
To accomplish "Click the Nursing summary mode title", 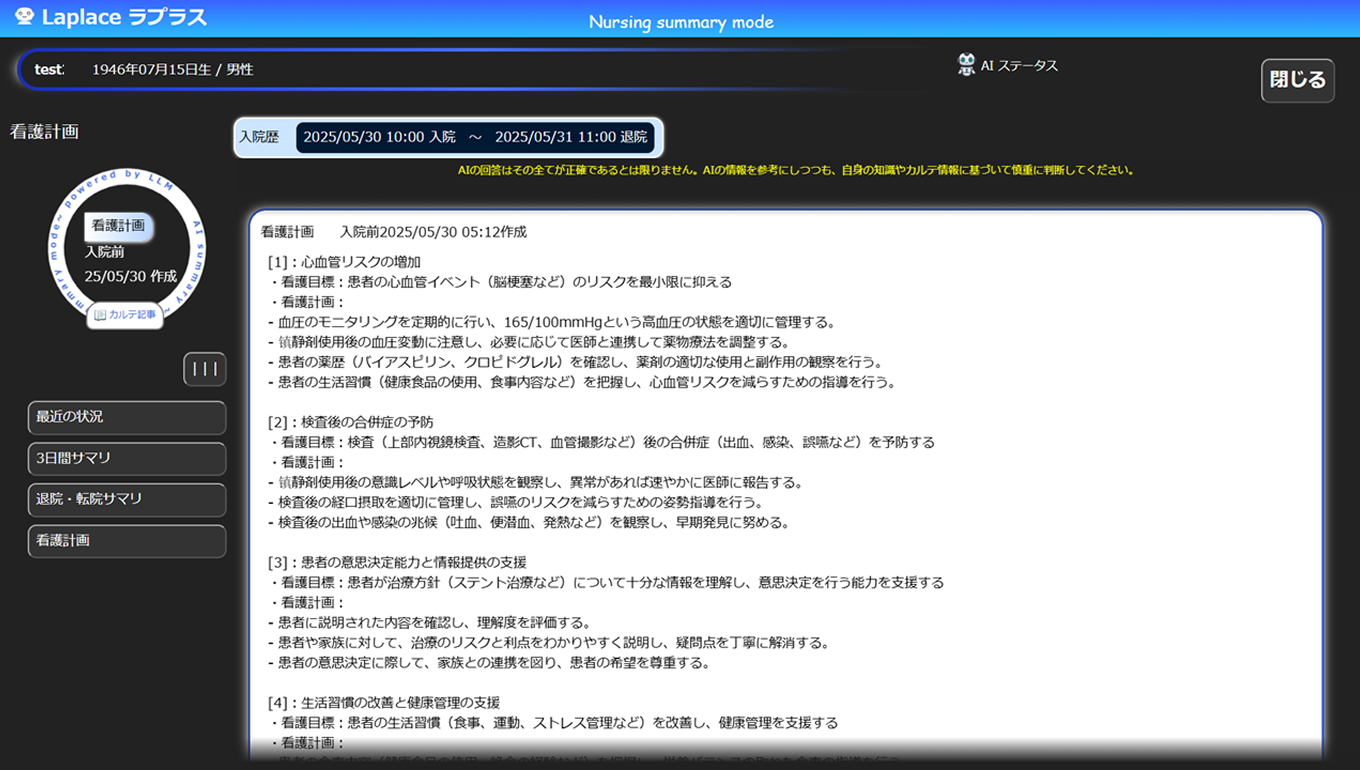I will point(680,22).
